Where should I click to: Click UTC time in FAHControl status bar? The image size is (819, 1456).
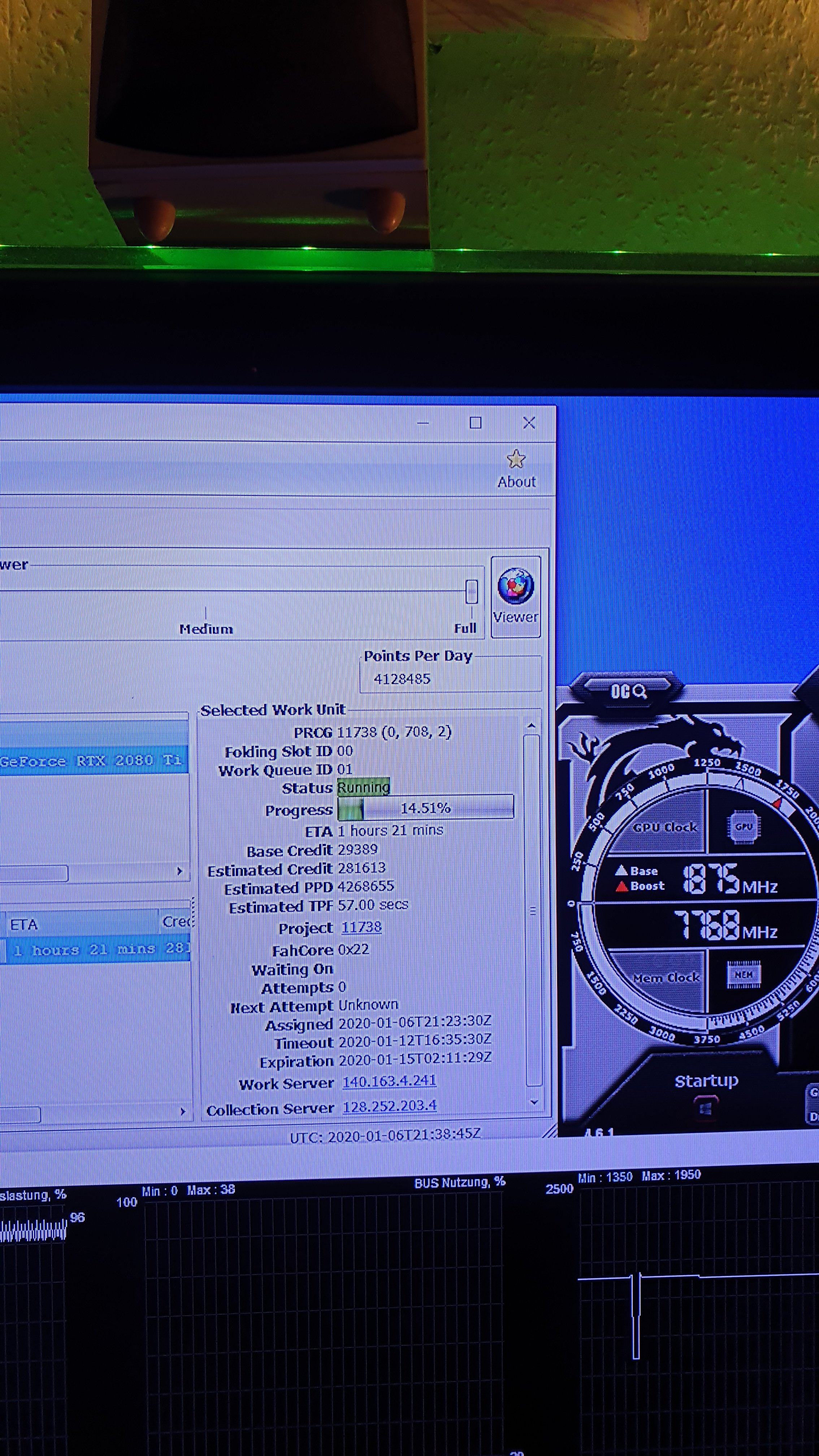(x=385, y=1136)
